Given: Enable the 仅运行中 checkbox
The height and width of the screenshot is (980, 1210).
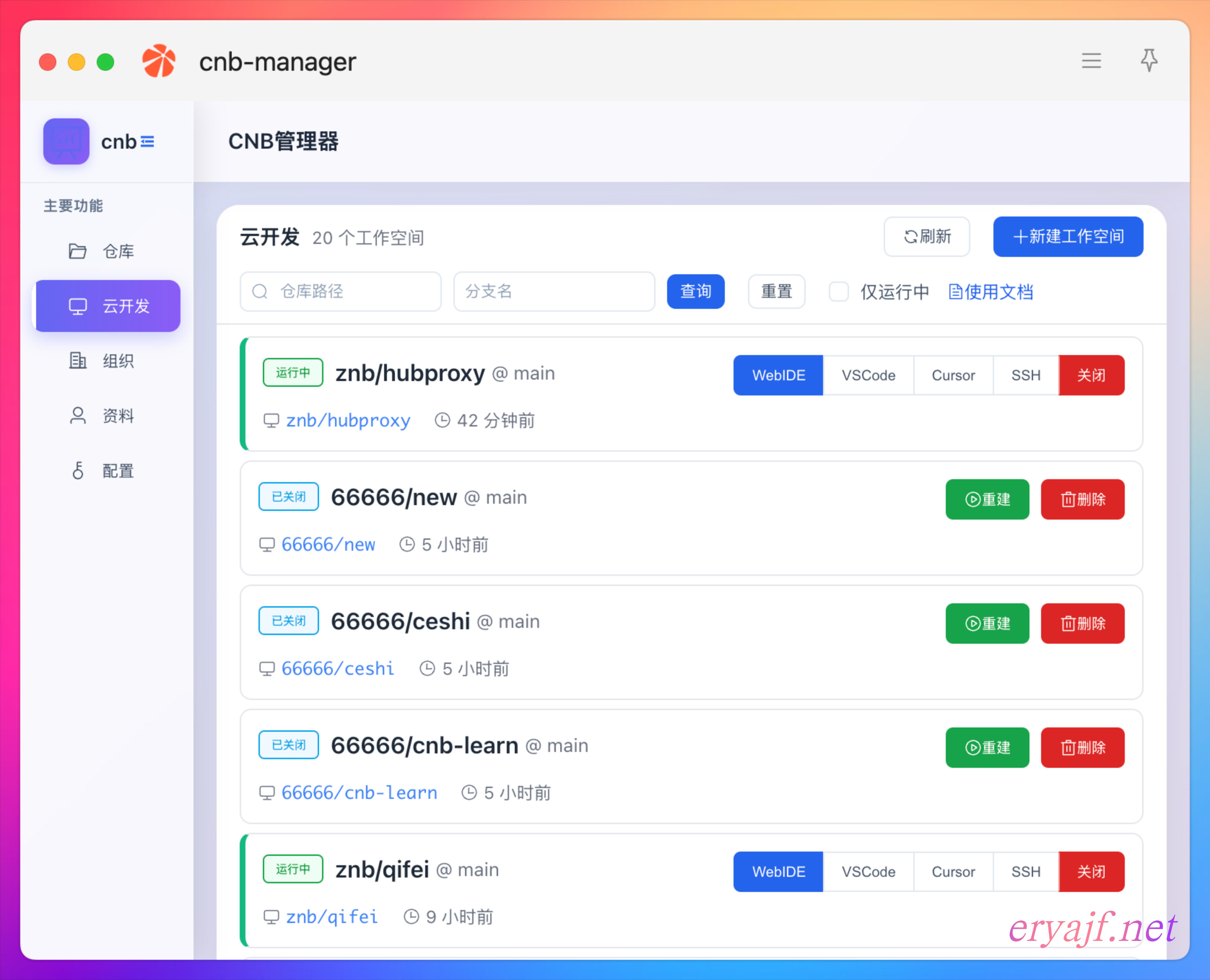Looking at the screenshot, I should [x=839, y=292].
